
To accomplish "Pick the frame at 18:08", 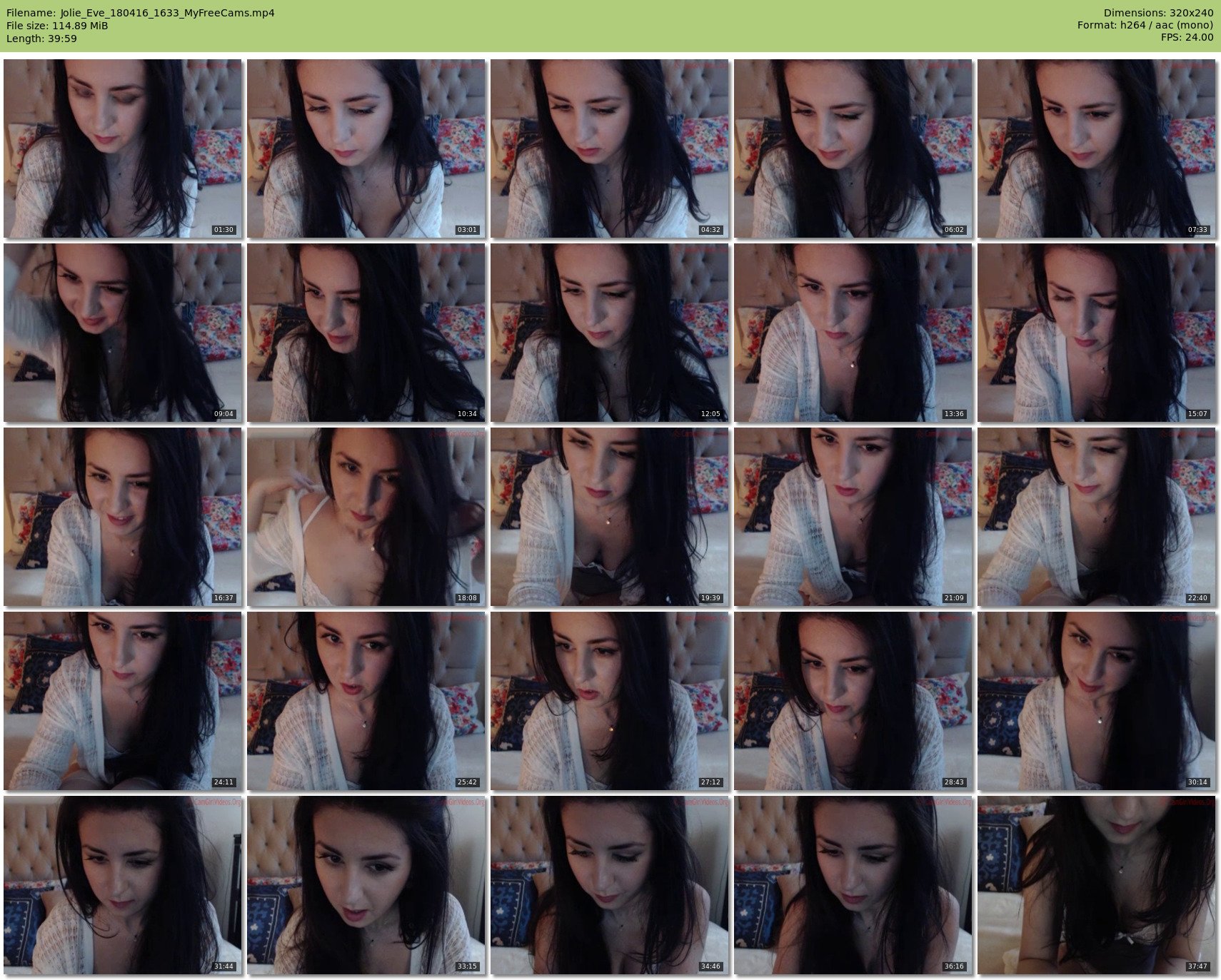I will [366, 517].
